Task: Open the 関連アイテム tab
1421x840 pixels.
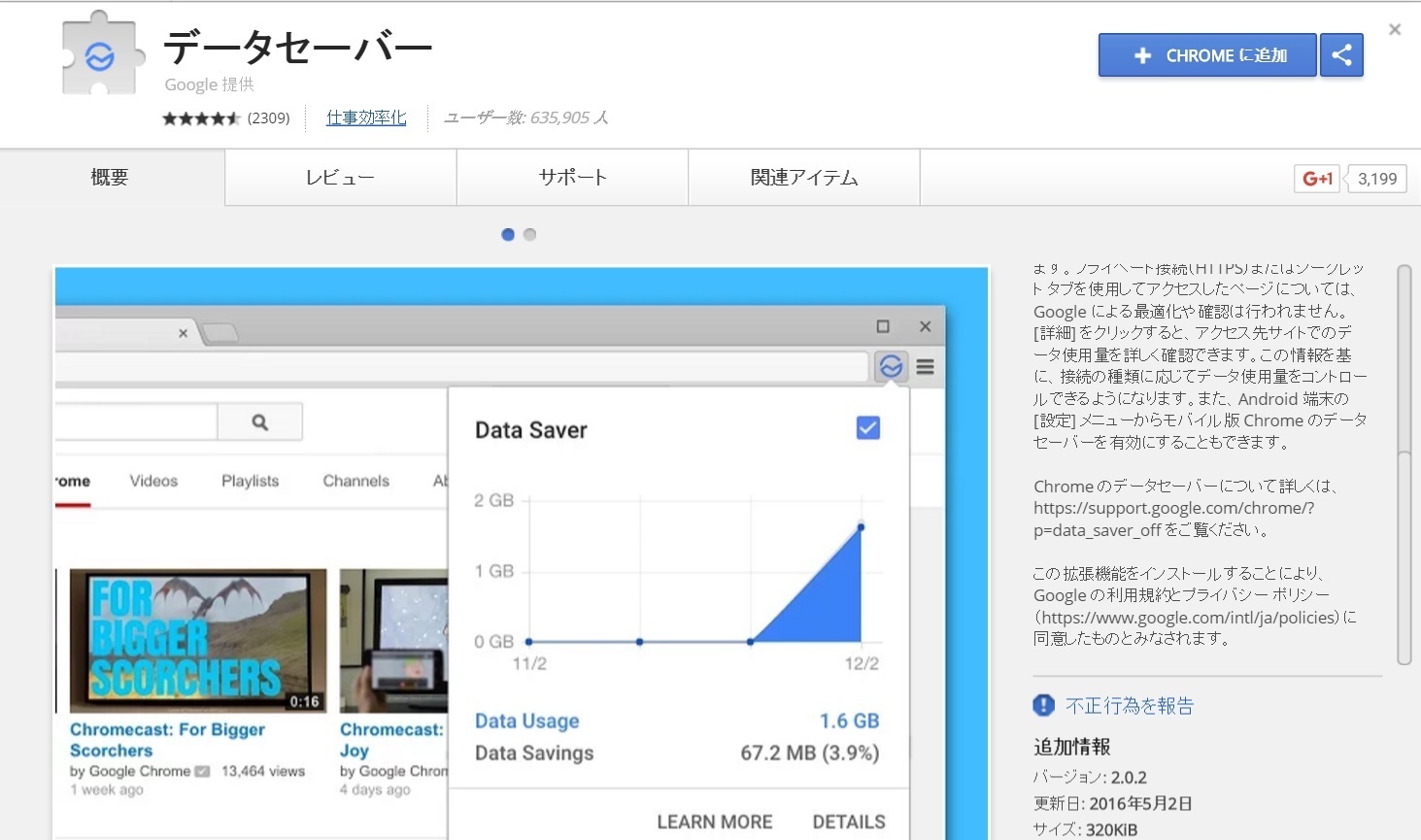Action: coord(804,178)
